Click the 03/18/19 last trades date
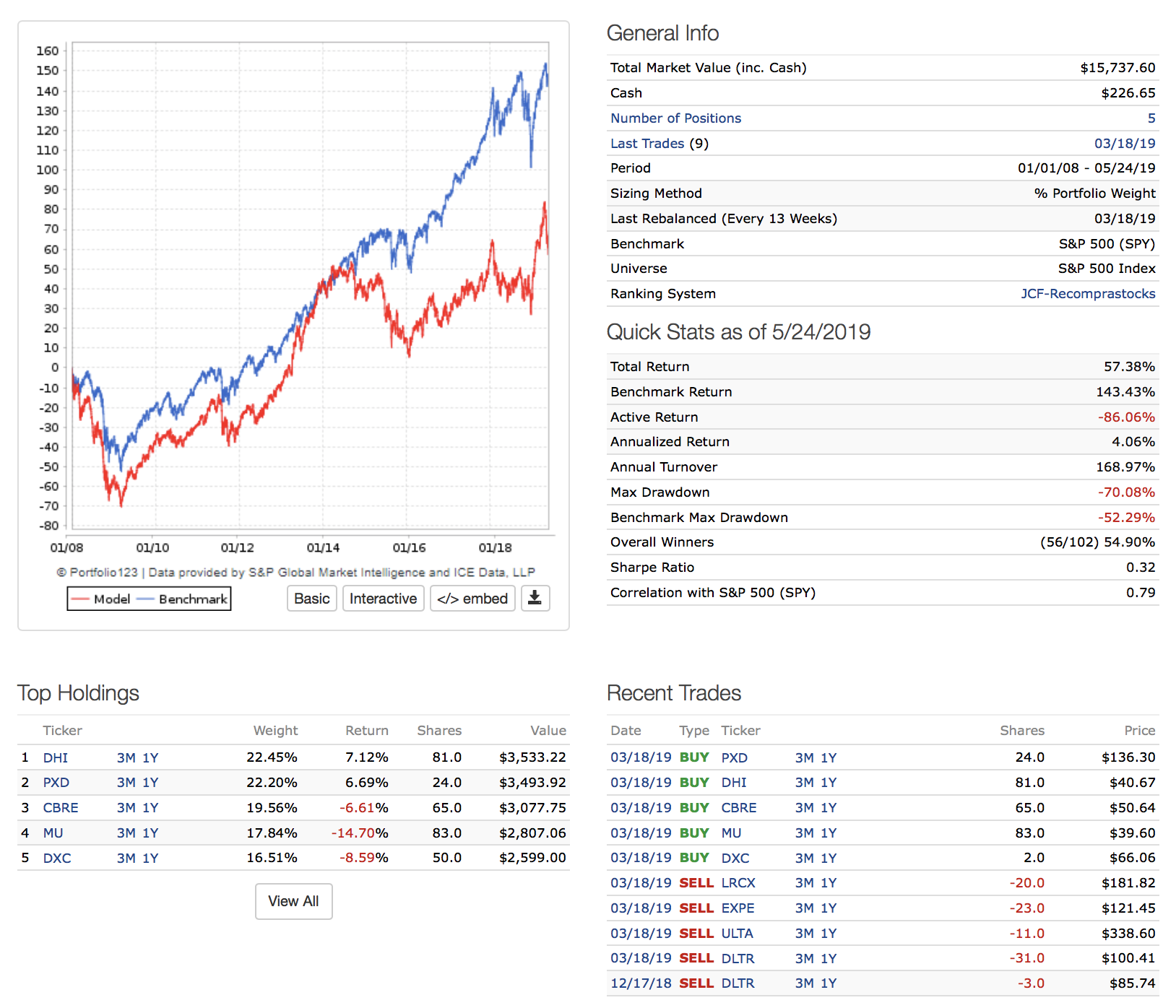The height and width of the screenshot is (1008, 1176). click(x=1124, y=144)
